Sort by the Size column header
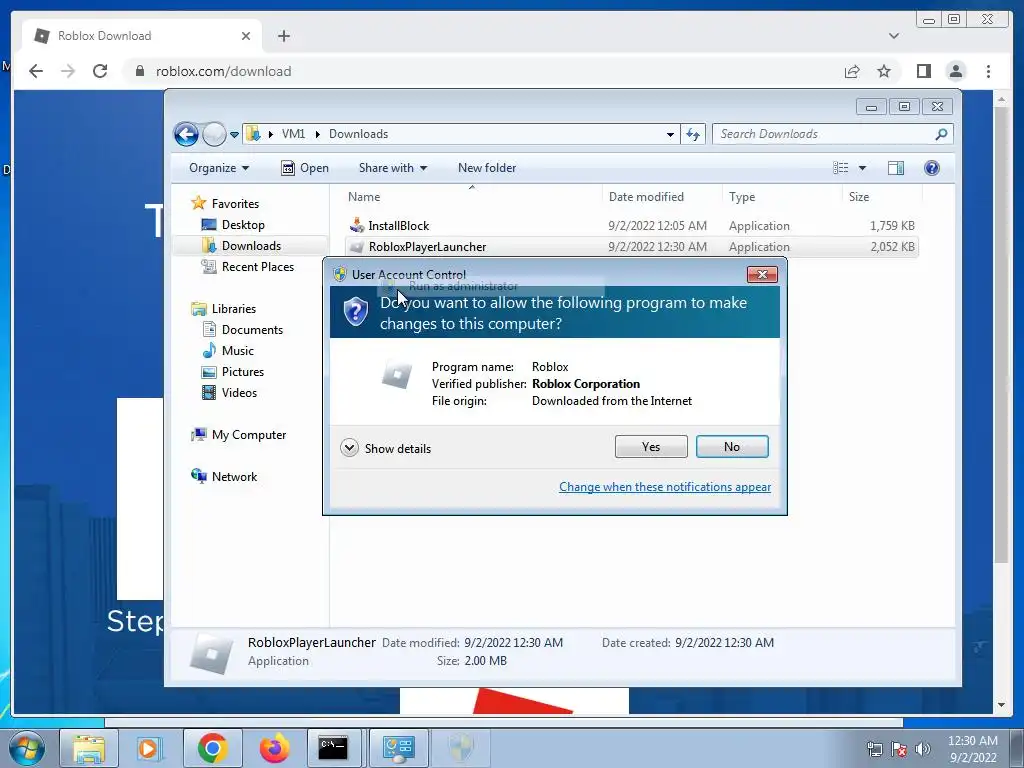The width and height of the screenshot is (1024, 768). click(859, 197)
